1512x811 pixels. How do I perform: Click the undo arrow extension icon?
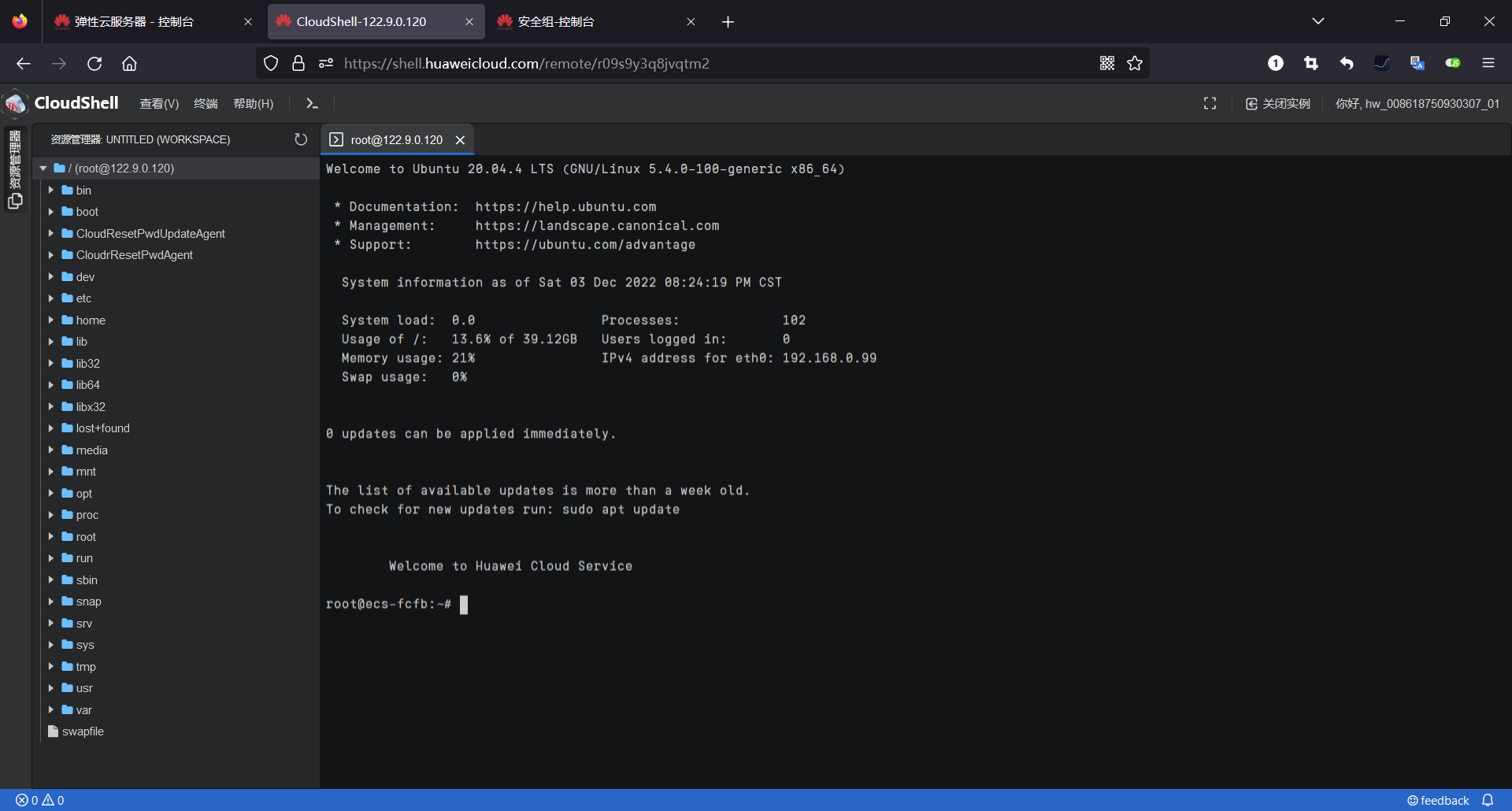click(1347, 63)
